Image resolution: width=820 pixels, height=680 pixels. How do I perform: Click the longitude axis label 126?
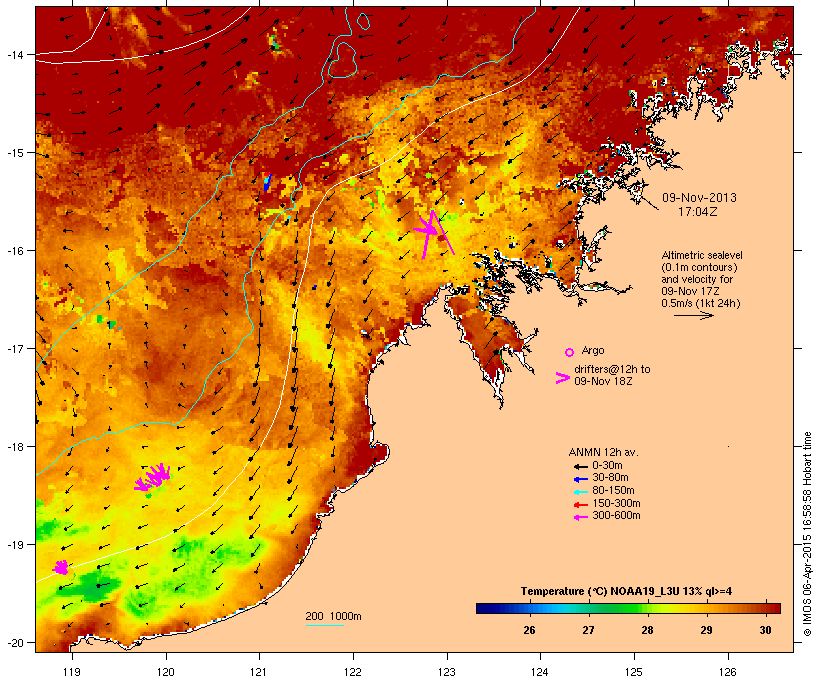[727, 672]
